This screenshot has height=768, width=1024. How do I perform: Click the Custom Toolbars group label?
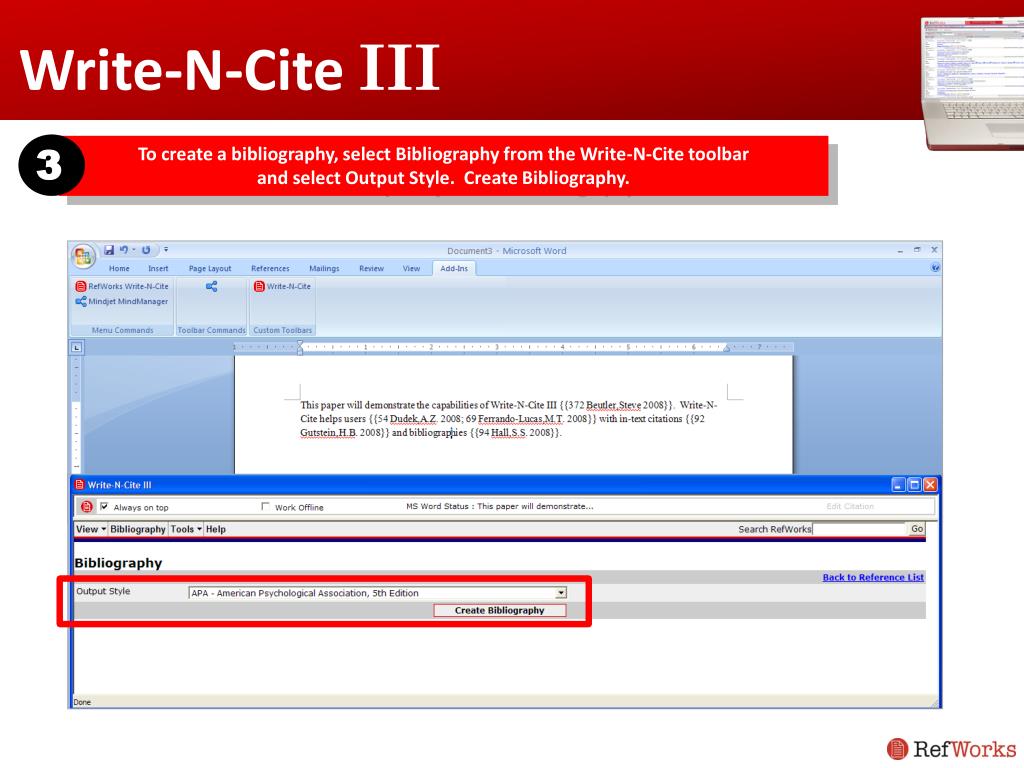tap(283, 330)
